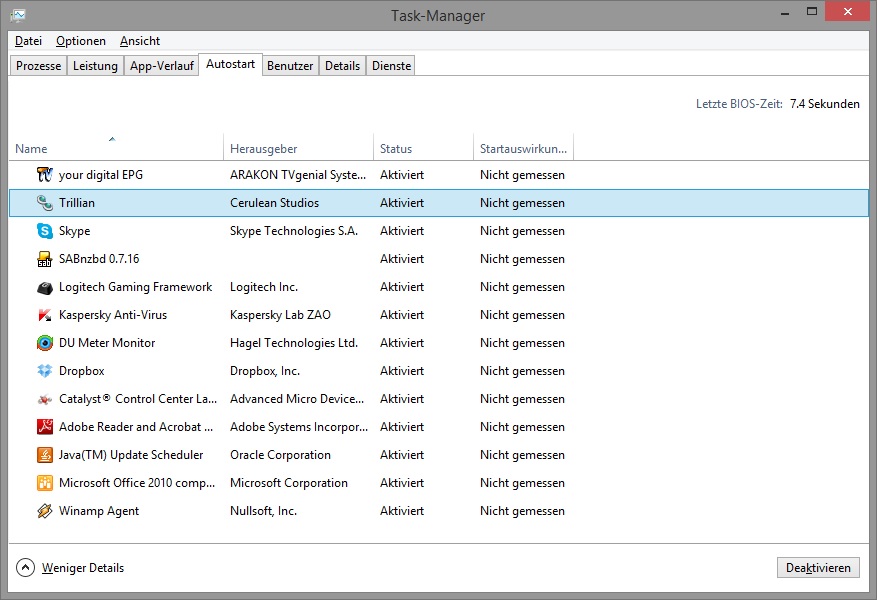Screen dimensions: 877x600
Task: Click publisher Cerulean Studios
Action: [274, 202]
